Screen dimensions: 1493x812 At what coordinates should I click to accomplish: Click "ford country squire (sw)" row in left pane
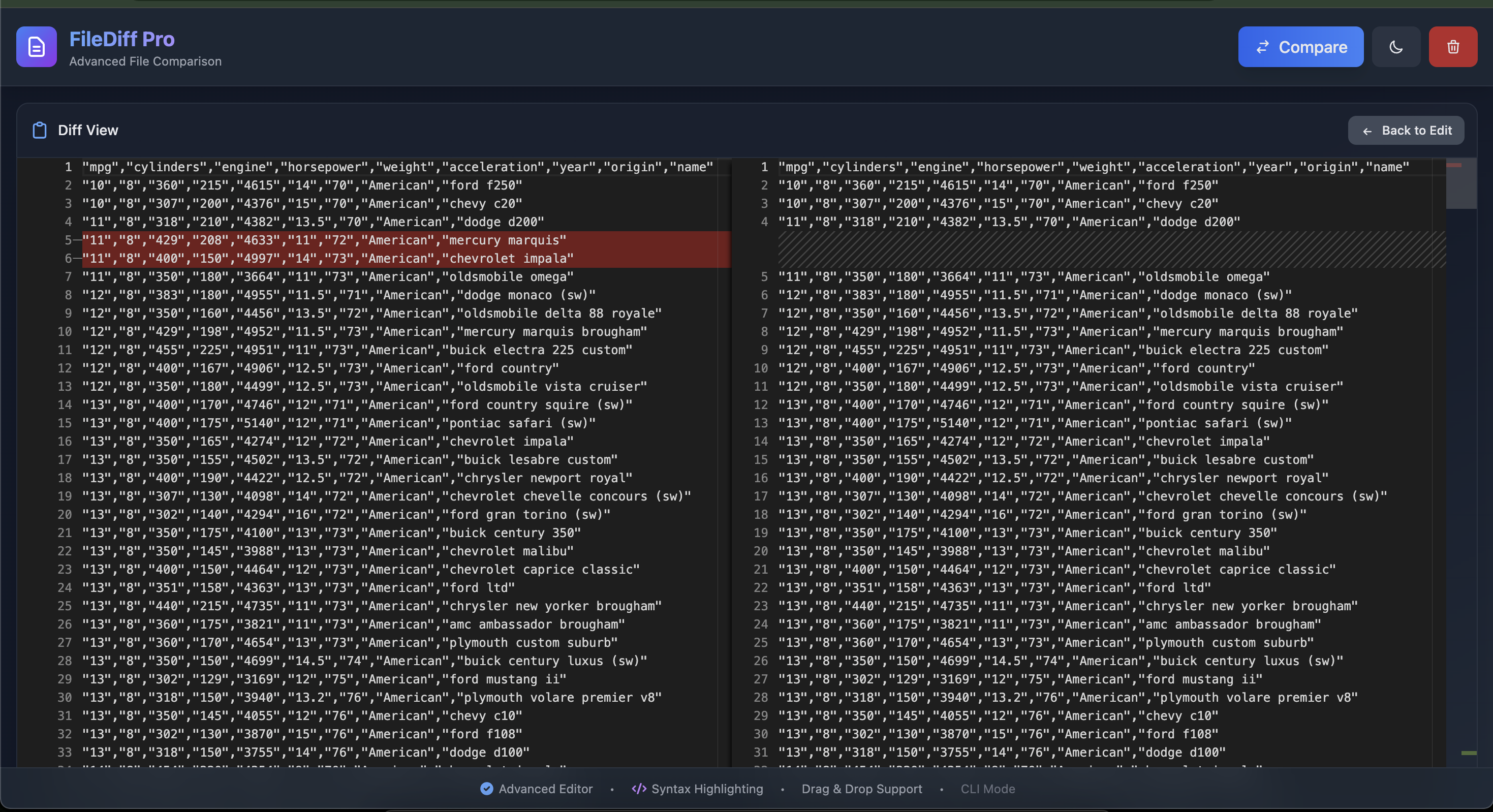357,404
